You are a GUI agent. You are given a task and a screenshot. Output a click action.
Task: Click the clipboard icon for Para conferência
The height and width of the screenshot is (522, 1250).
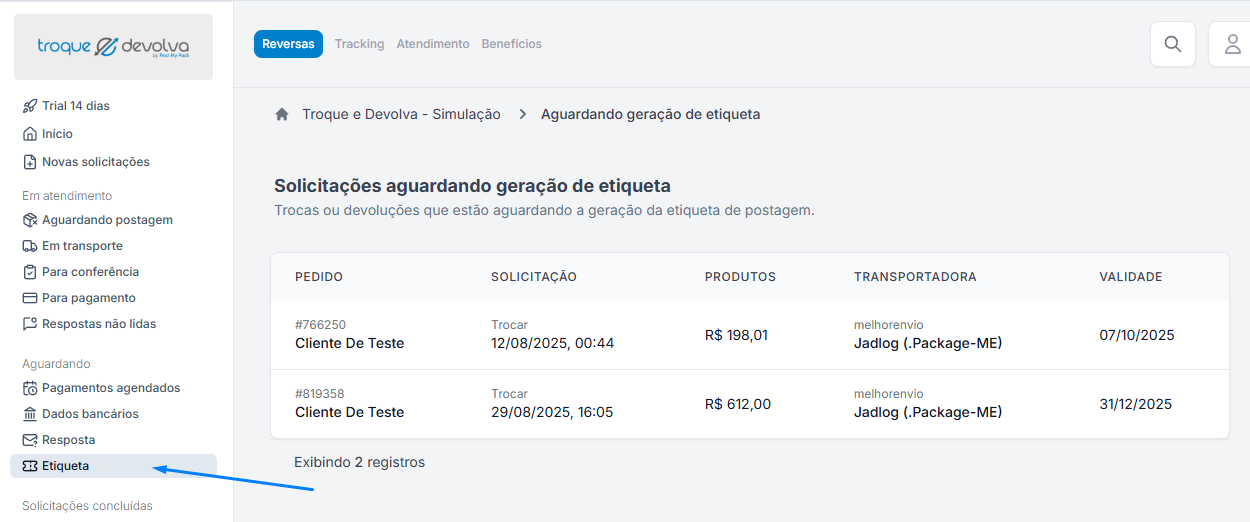pos(30,272)
